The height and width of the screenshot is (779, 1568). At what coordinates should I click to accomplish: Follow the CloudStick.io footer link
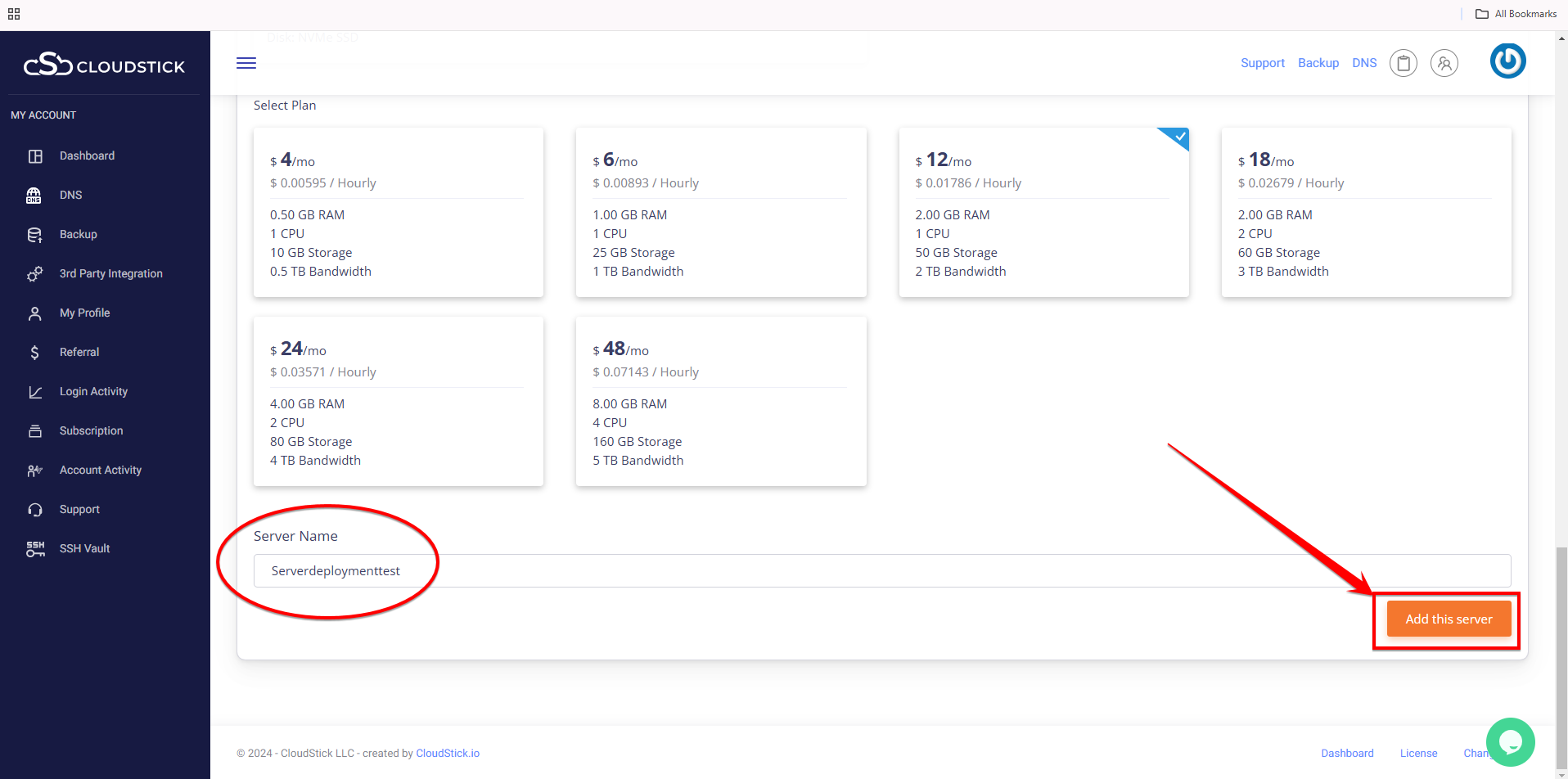448,753
